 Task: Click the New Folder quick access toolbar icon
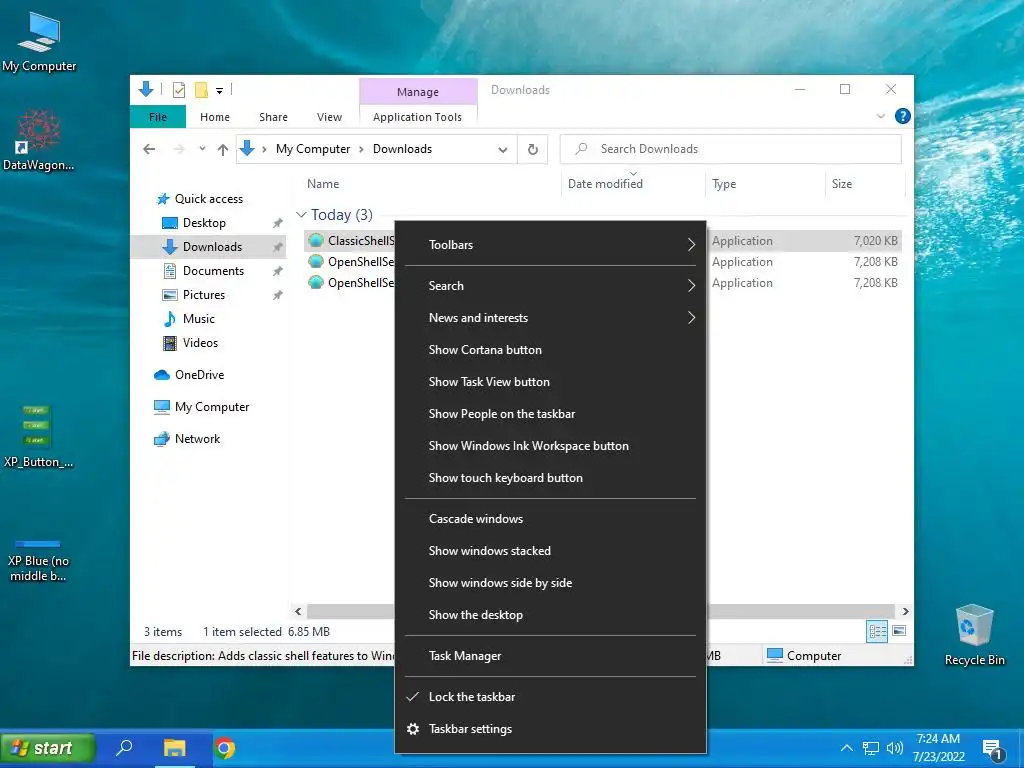pyautogui.click(x=201, y=89)
